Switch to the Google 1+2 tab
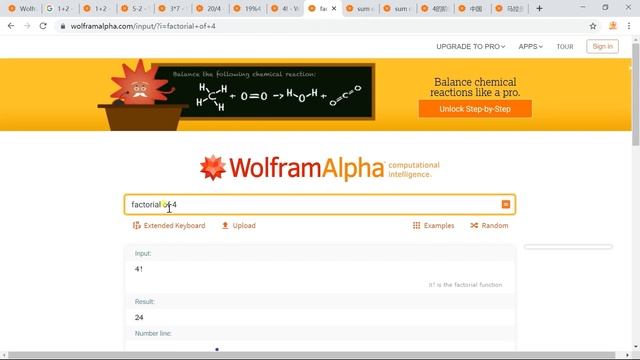Image resolution: width=640 pixels, height=360 pixels. click(59, 8)
